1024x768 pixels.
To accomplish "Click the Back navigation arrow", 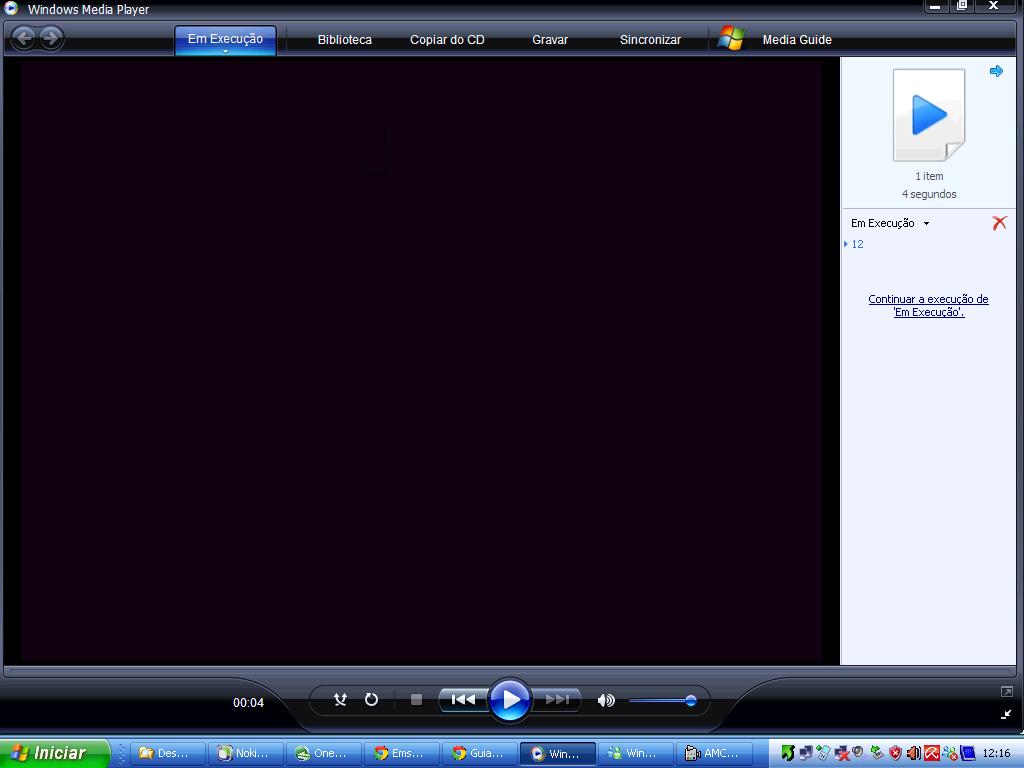I will point(24,38).
